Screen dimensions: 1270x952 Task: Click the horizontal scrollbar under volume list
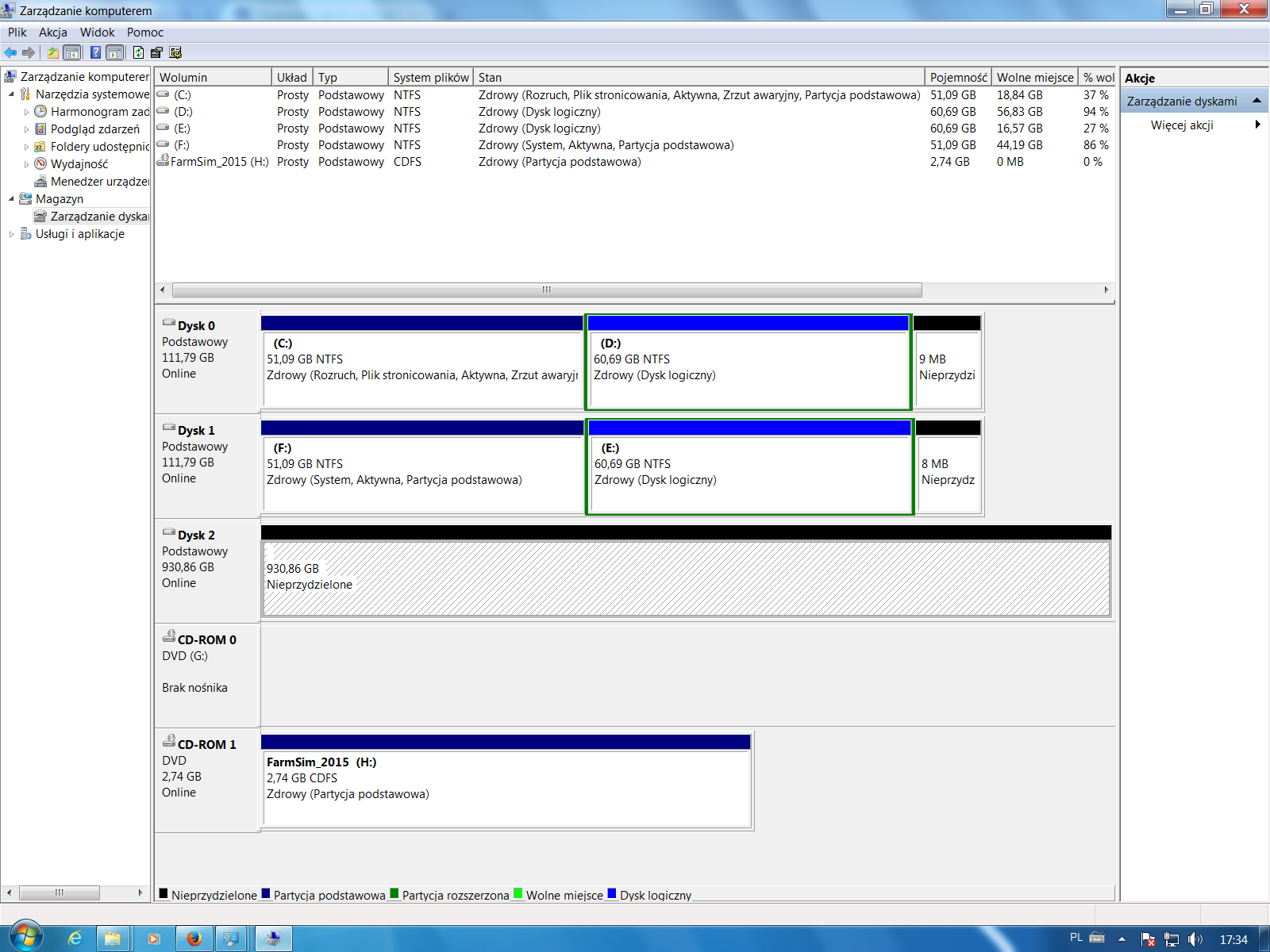click(547, 290)
